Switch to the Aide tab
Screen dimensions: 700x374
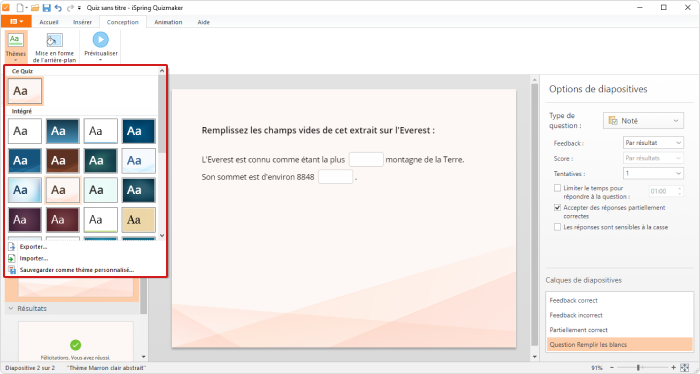(204, 22)
